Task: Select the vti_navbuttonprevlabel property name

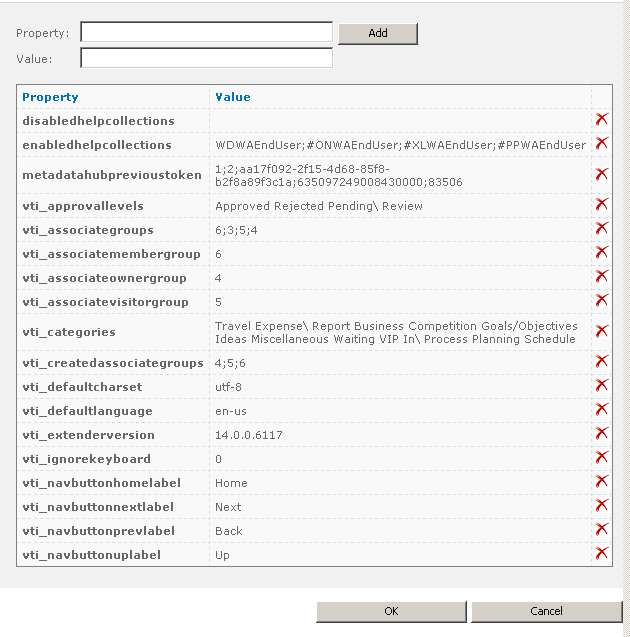Action: point(98,531)
